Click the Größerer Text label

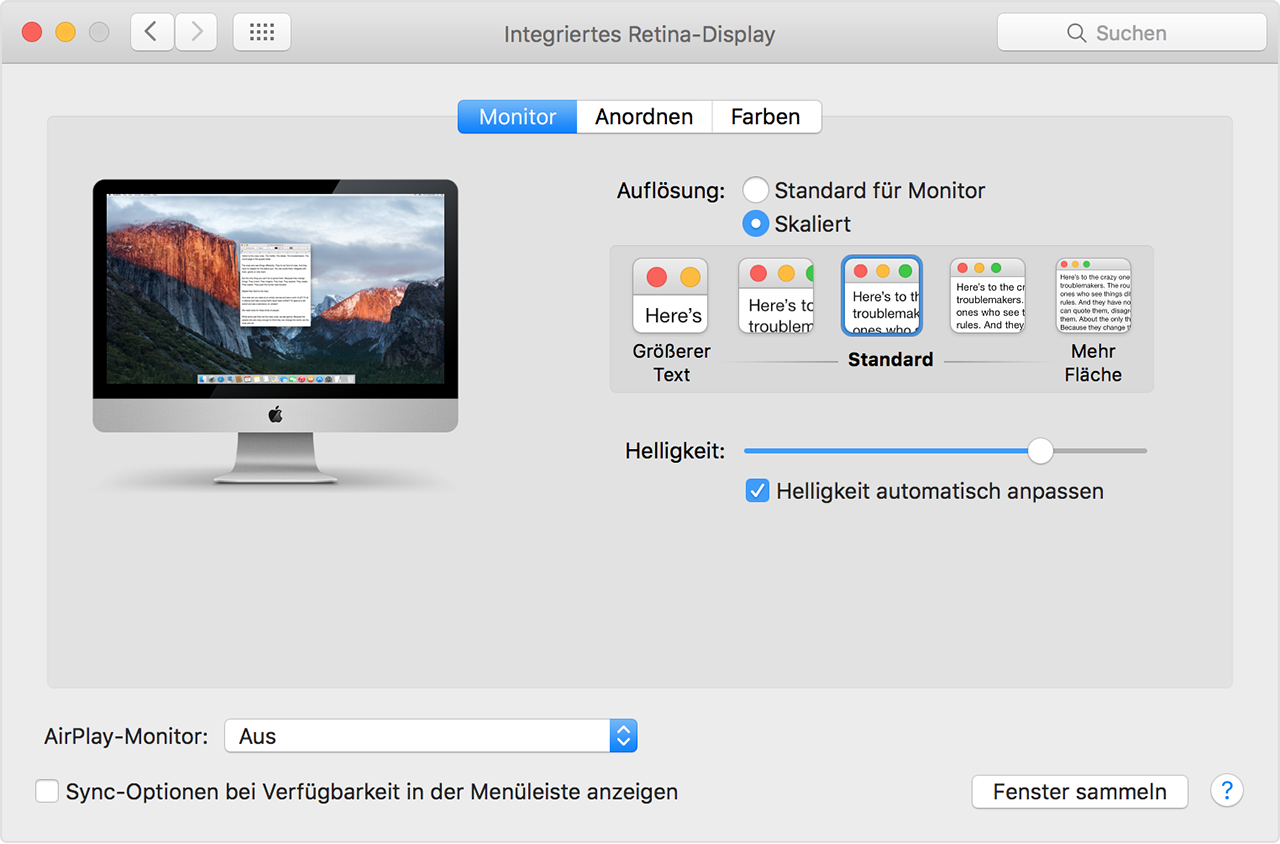pyautogui.click(x=672, y=363)
